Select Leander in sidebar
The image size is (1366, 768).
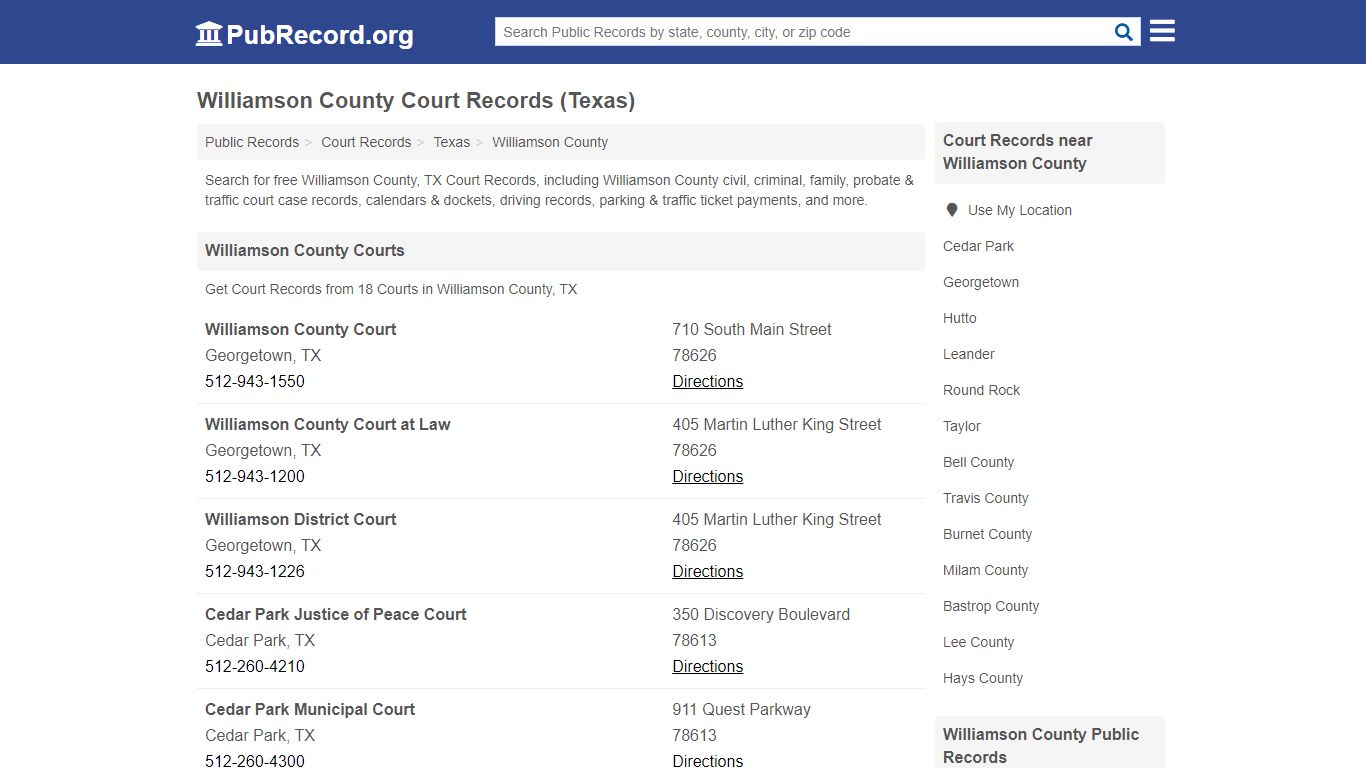click(969, 354)
